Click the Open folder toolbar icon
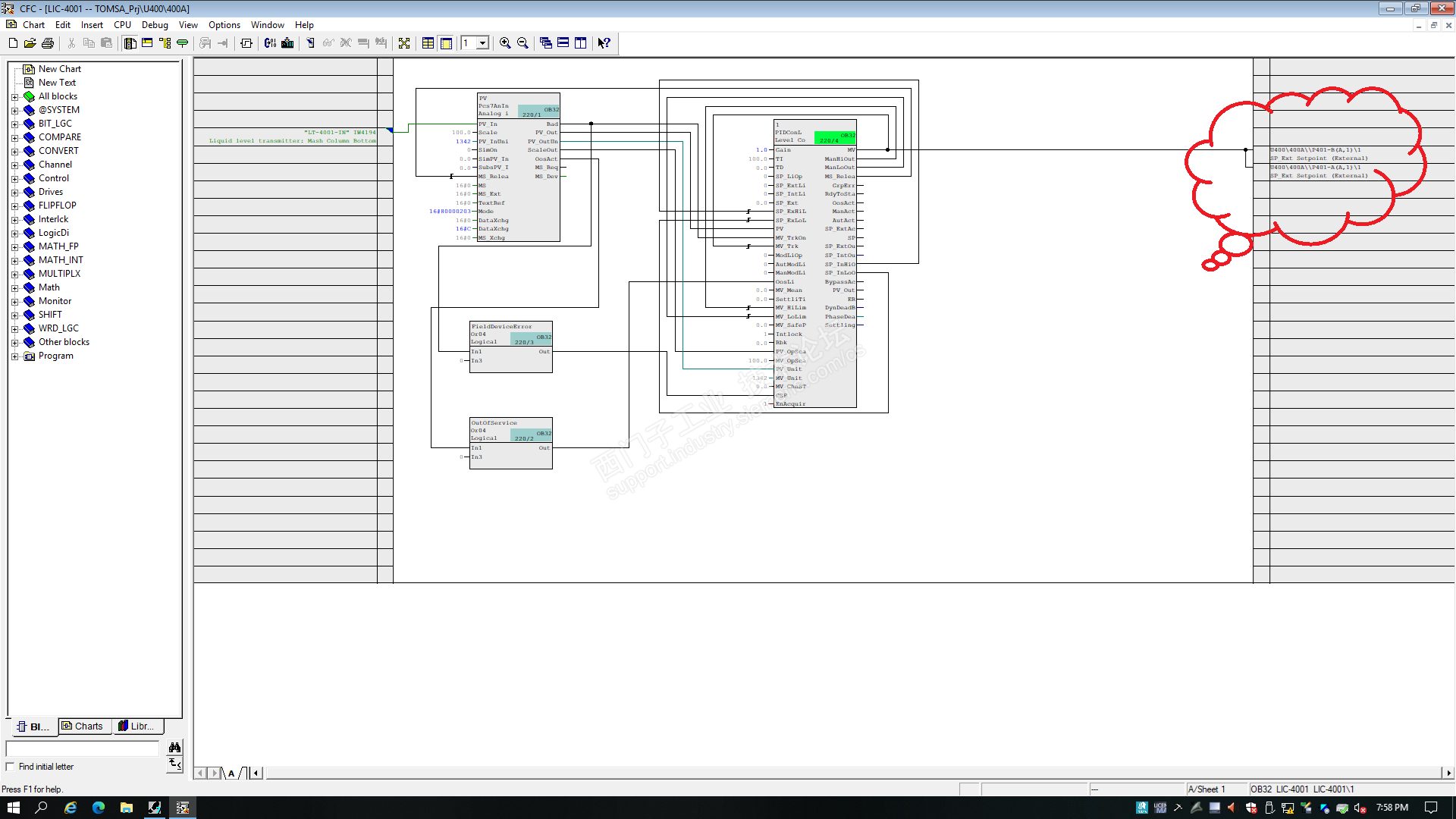Viewport: 1456px width, 819px height. coord(30,43)
